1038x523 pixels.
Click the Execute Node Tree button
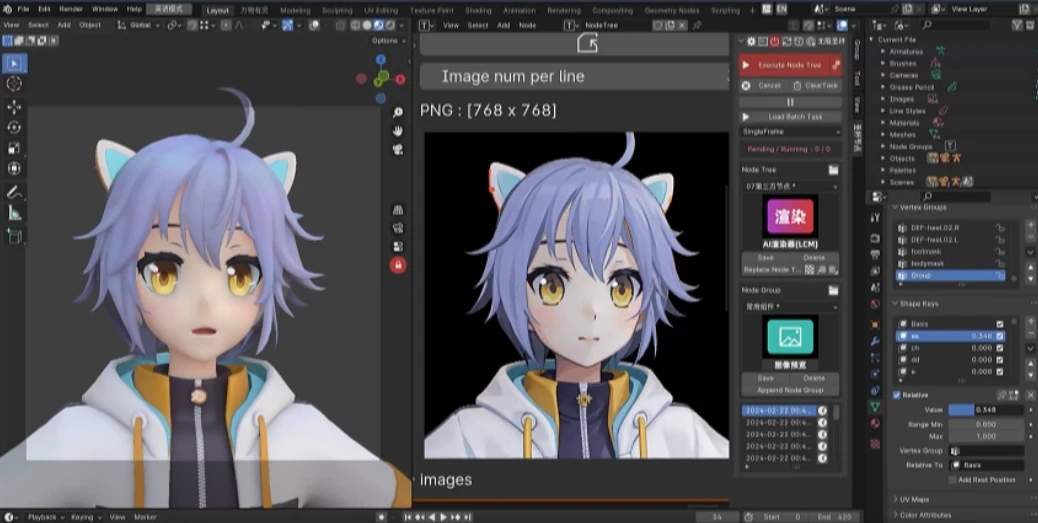[x=790, y=65]
